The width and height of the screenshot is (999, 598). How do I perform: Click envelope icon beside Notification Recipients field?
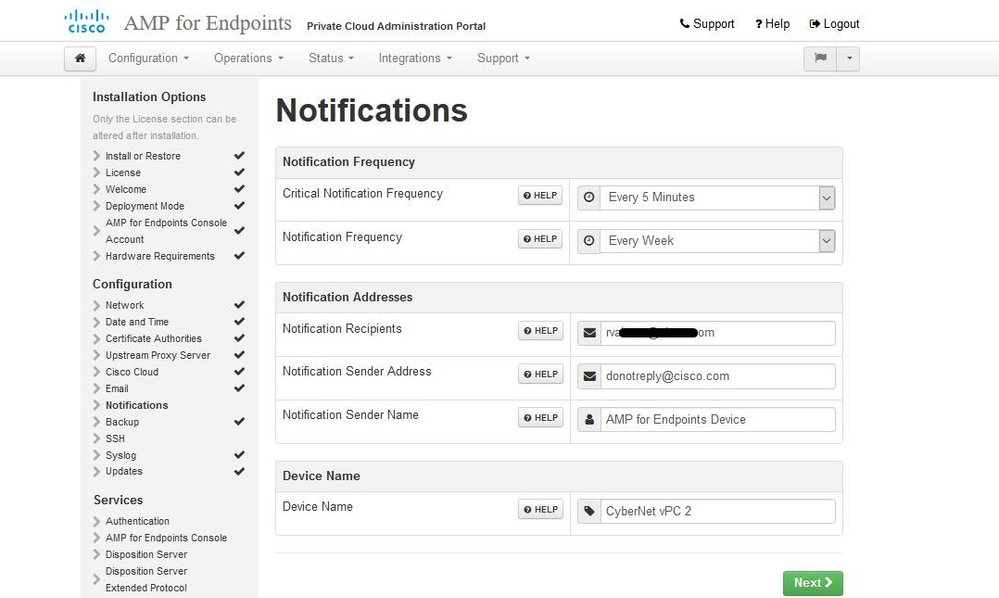(589, 332)
